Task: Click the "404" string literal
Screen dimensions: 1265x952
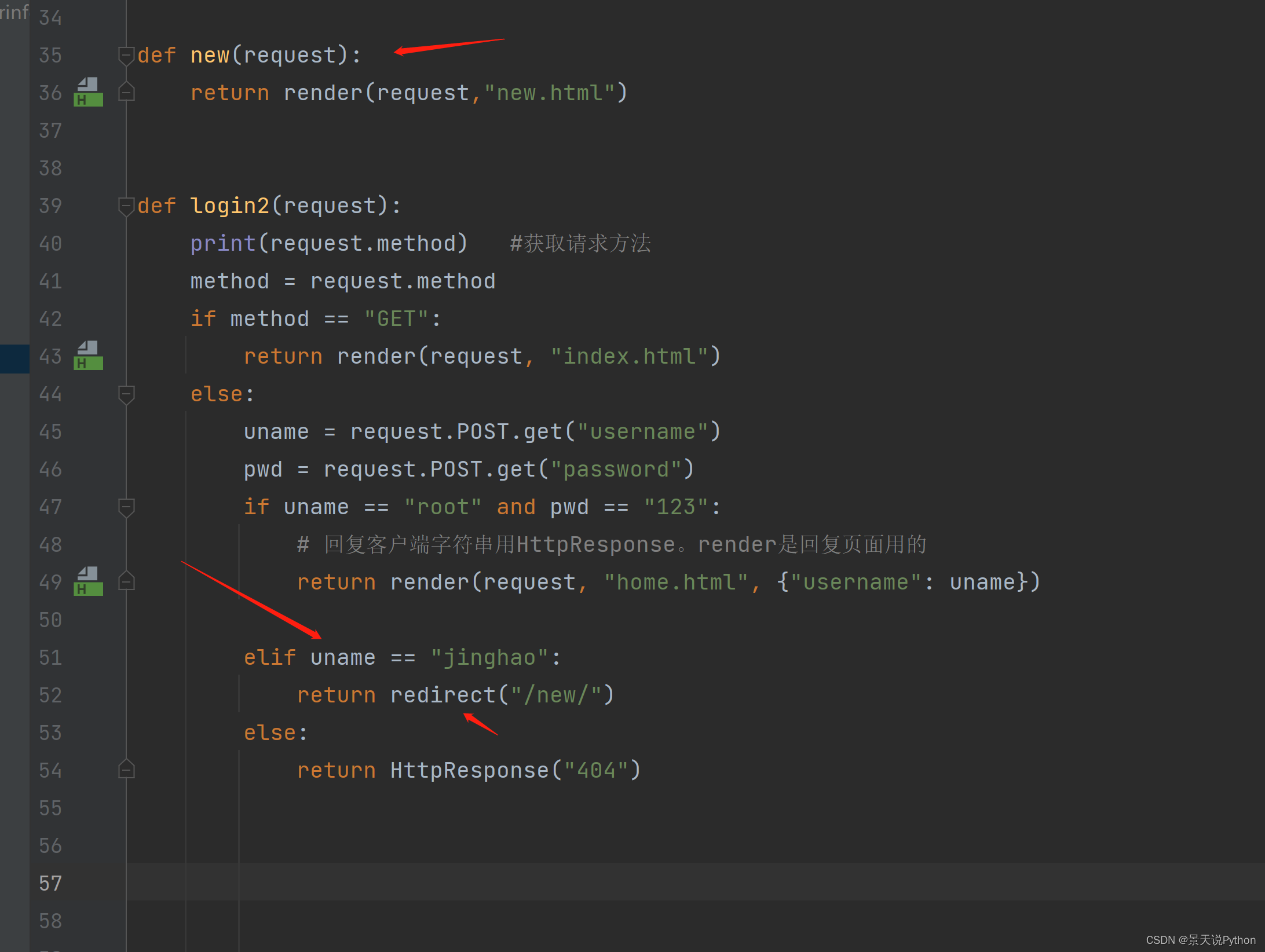Action: 597,771
